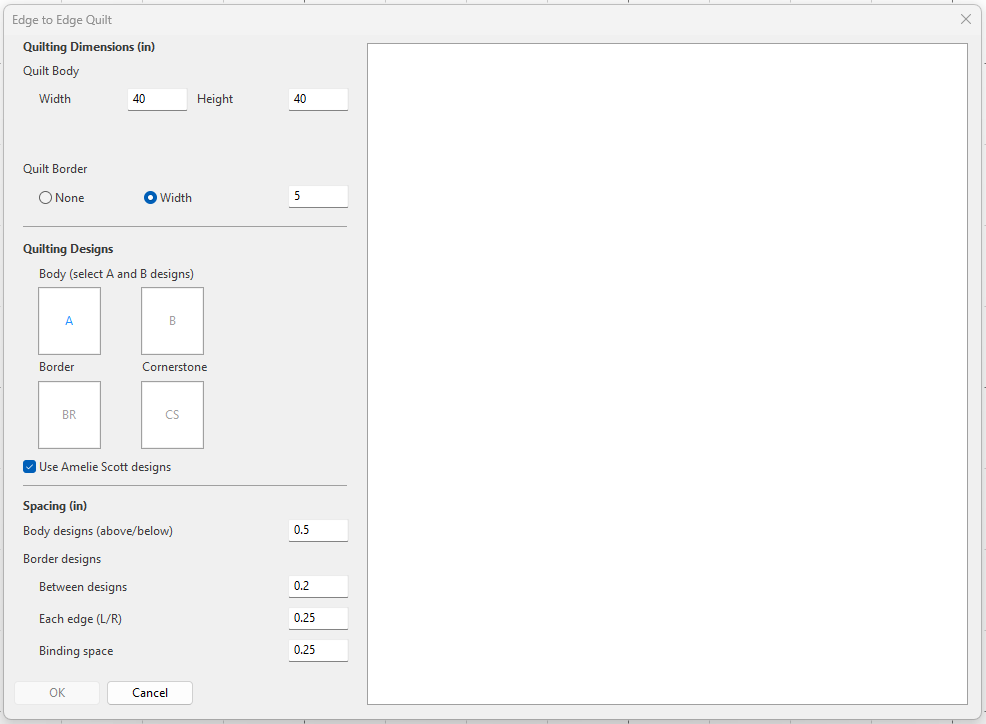Image resolution: width=986 pixels, height=724 pixels.
Task: Click the Use Amelie Scott designs label
Action: pos(105,467)
